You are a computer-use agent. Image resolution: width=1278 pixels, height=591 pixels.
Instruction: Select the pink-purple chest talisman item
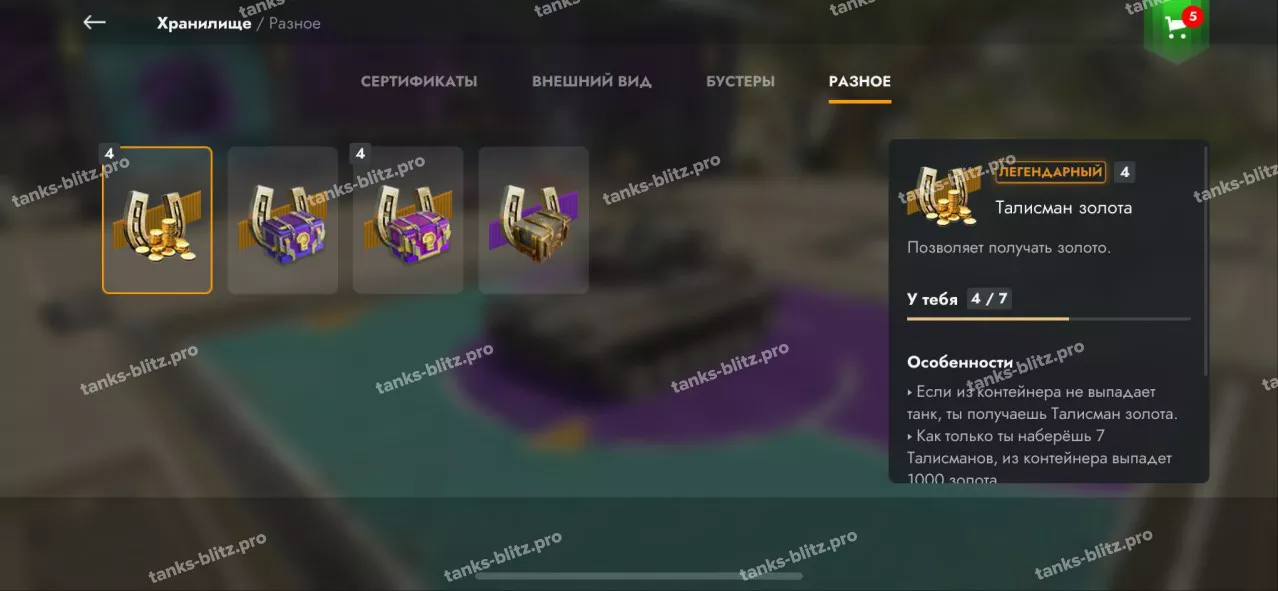click(x=408, y=220)
